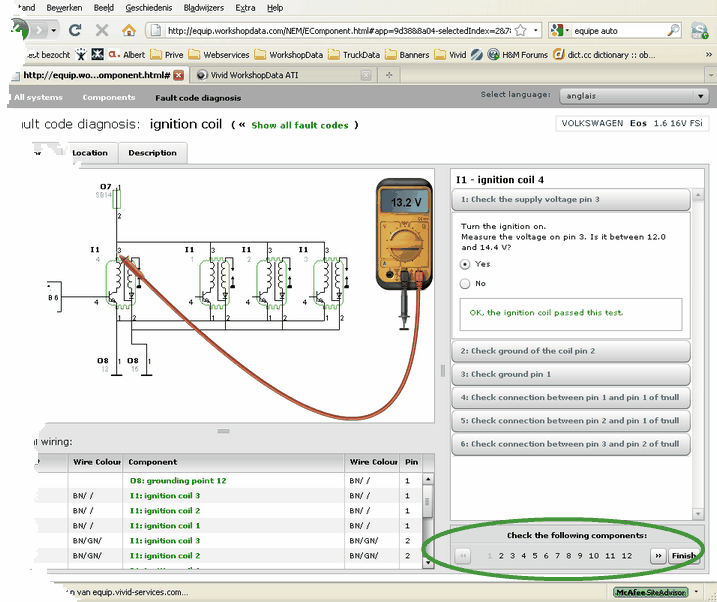
Task: Open the Banners bookmarks folder
Action: [x=407, y=55]
